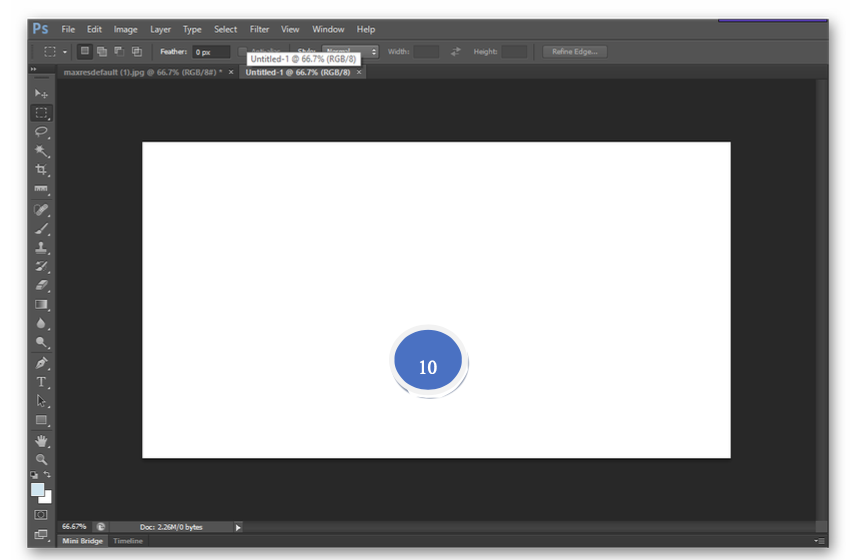859x560 pixels.
Task: Select the Lasso tool
Action: [41, 132]
